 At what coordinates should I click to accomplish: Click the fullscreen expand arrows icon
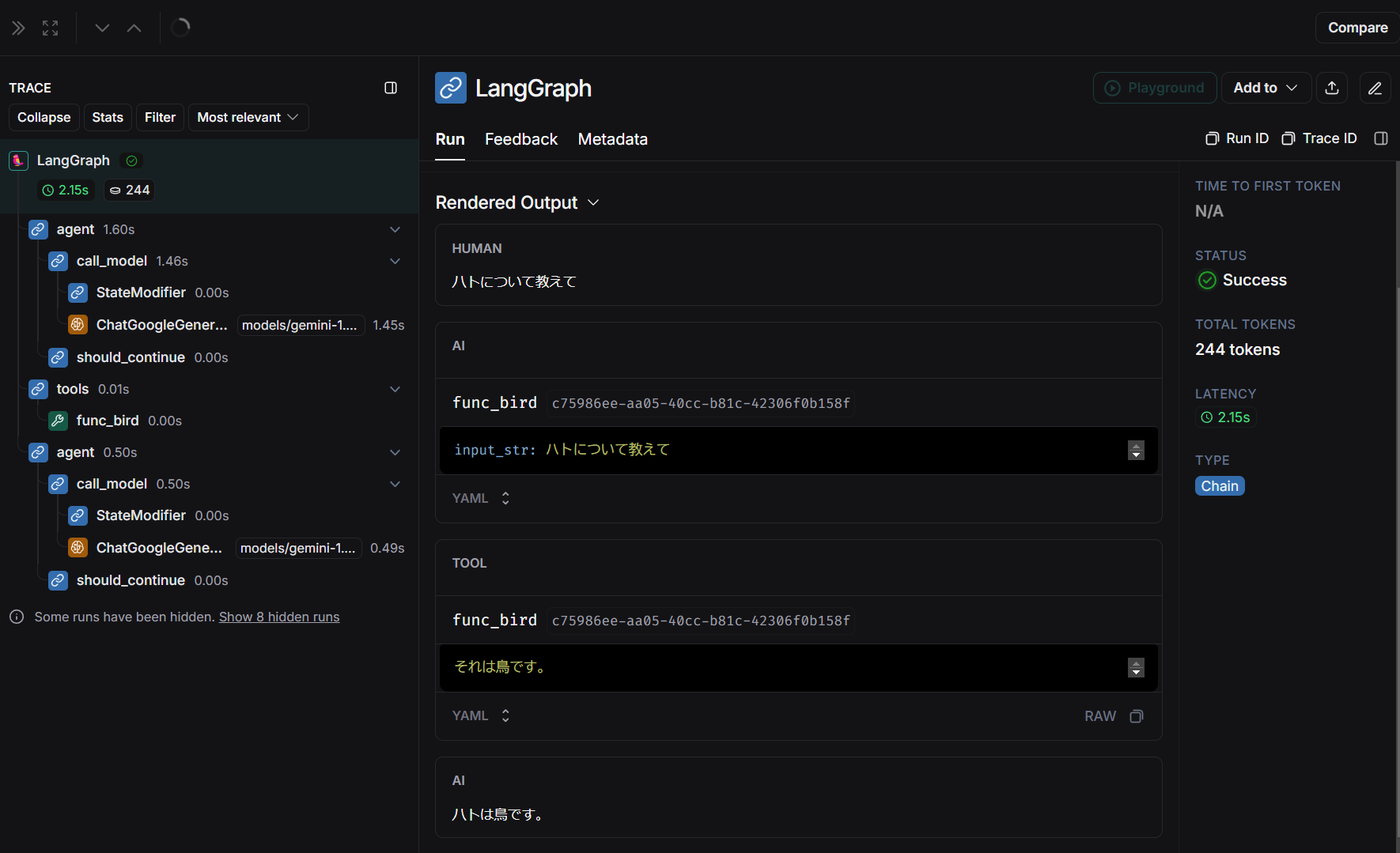click(x=51, y=28)
